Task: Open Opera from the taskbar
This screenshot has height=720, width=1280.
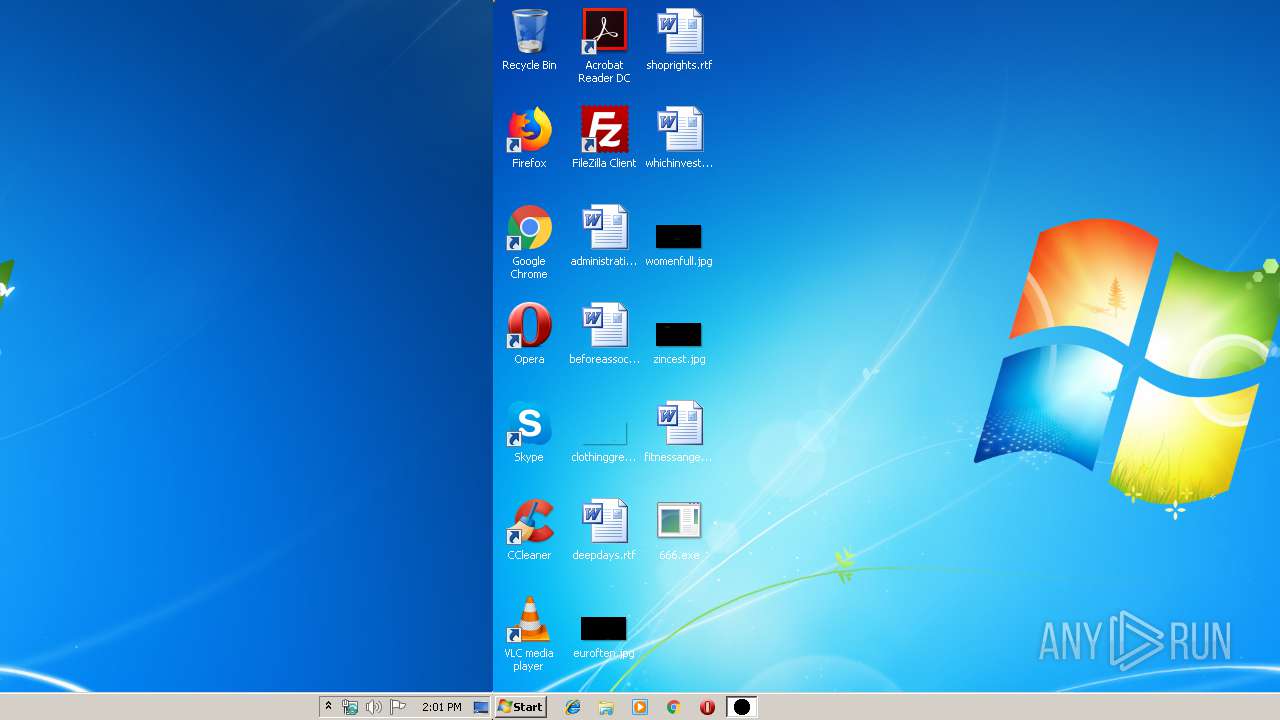Action: (x=707, y=707)
